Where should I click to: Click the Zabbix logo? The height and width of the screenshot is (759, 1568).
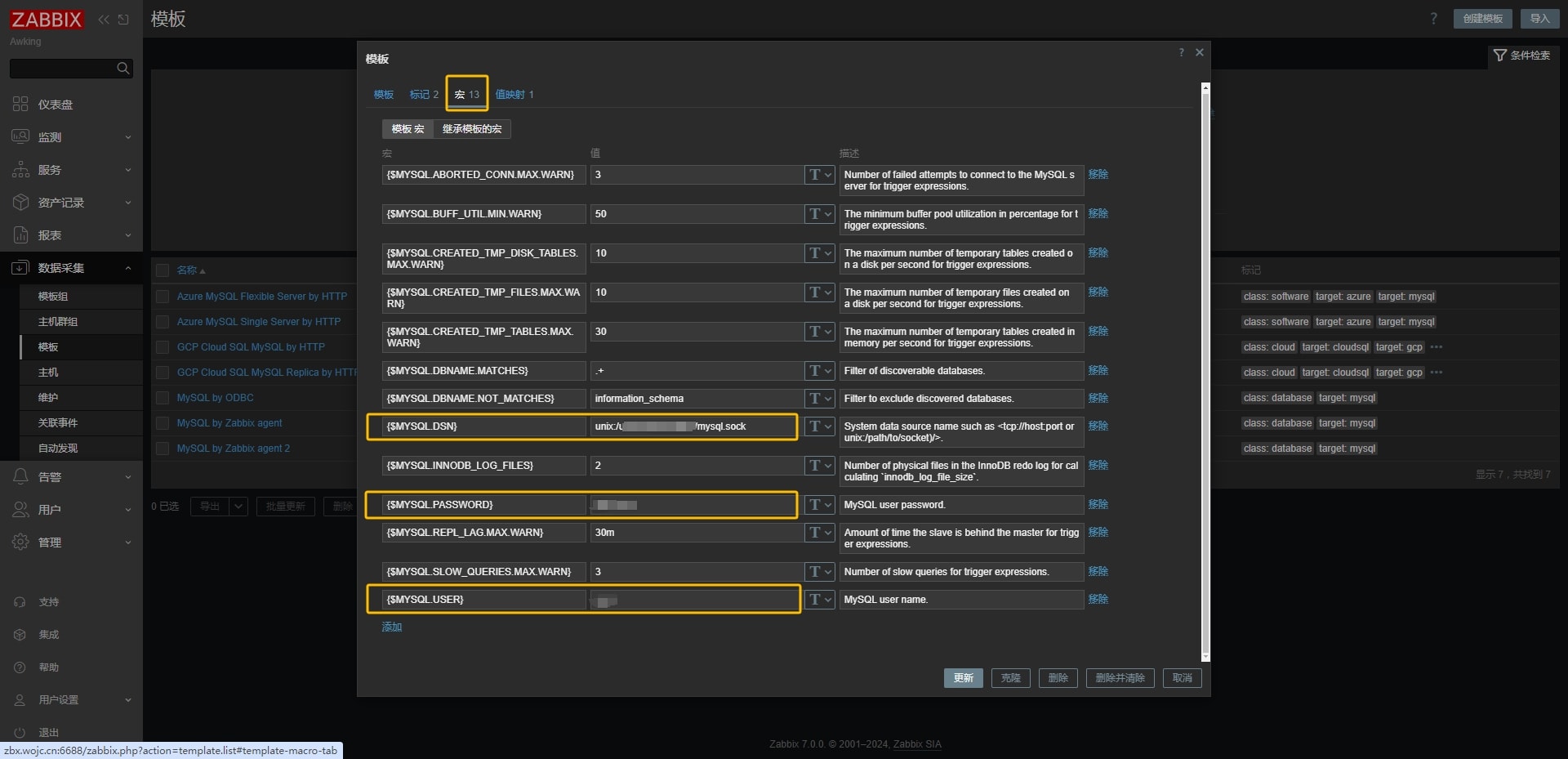click(x=47, y=20)
